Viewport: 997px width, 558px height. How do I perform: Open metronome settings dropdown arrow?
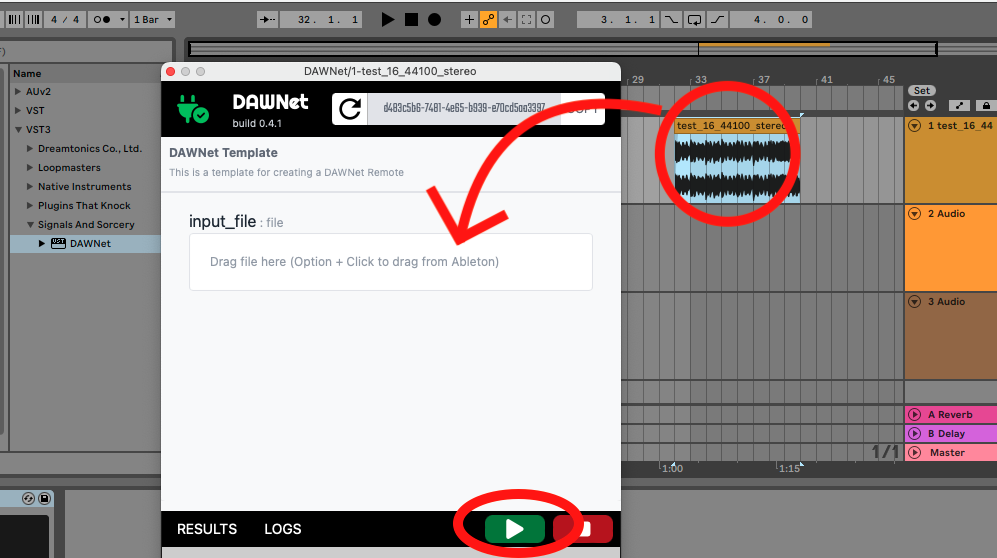tap(122, 20)
